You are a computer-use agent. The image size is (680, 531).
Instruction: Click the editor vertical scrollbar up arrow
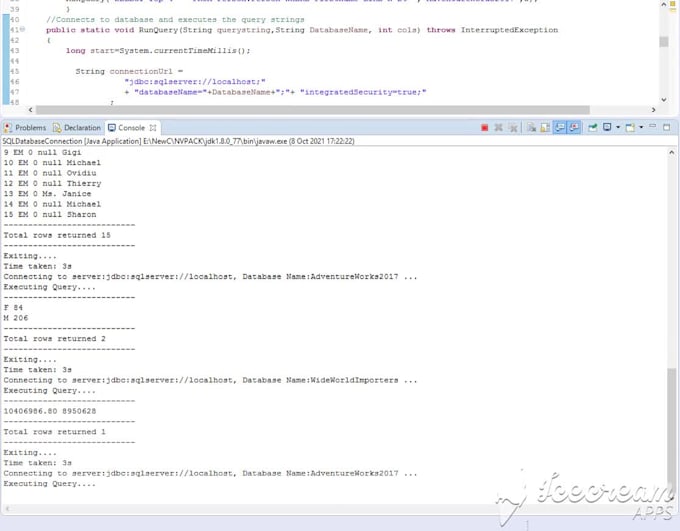coord(664,4)
